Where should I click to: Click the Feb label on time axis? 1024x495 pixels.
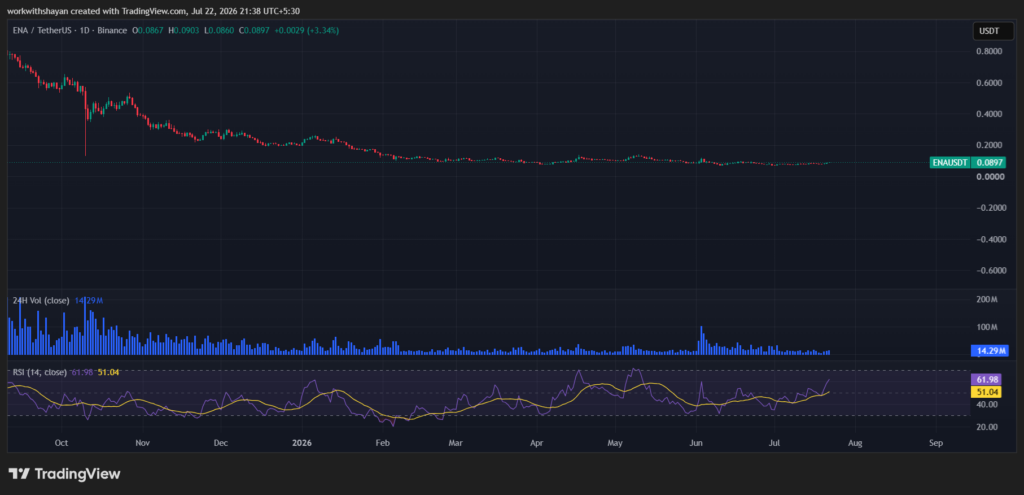click(383, 443)
